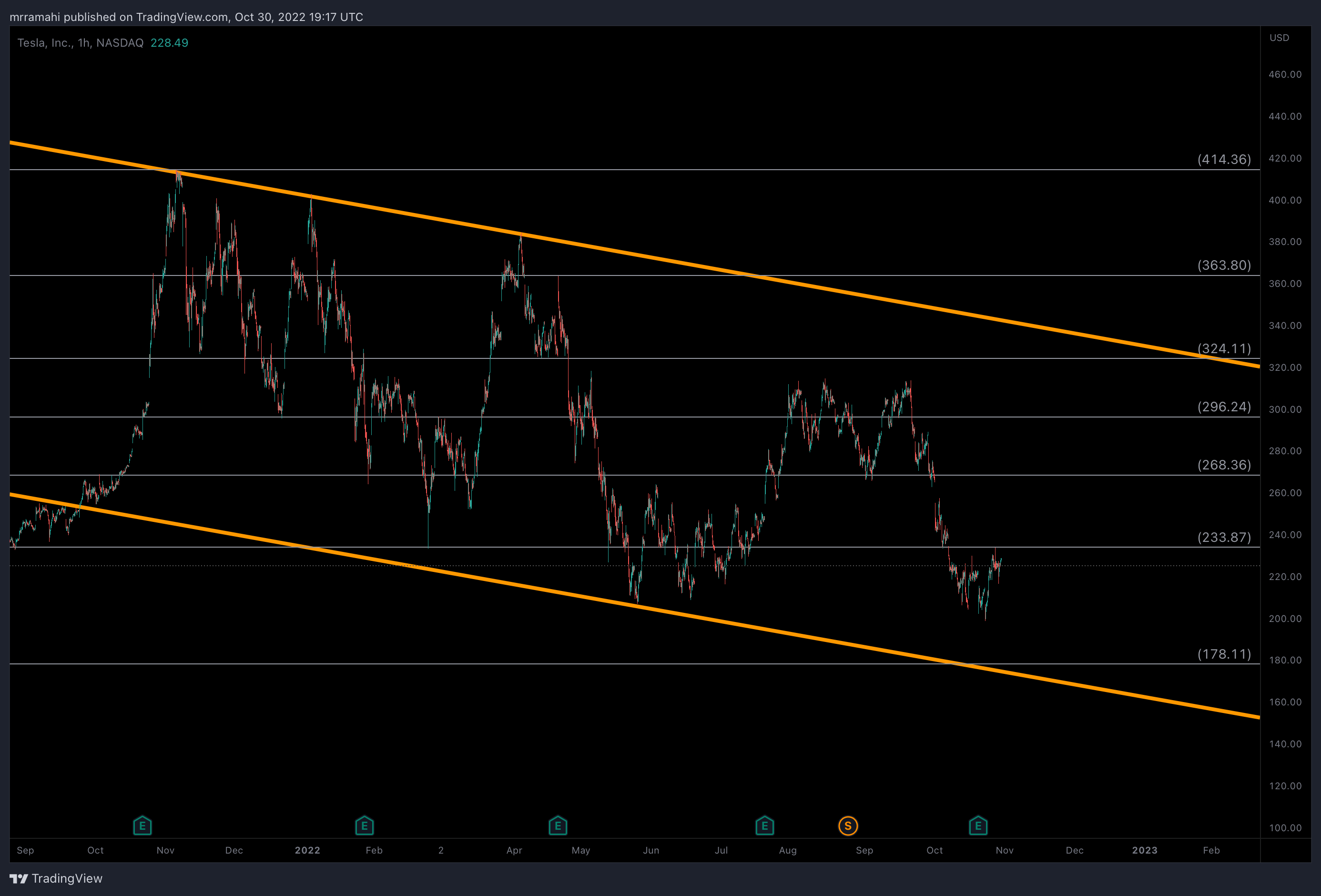
Task: Click the green 228.49 last price value
Action: pos(169,42)
